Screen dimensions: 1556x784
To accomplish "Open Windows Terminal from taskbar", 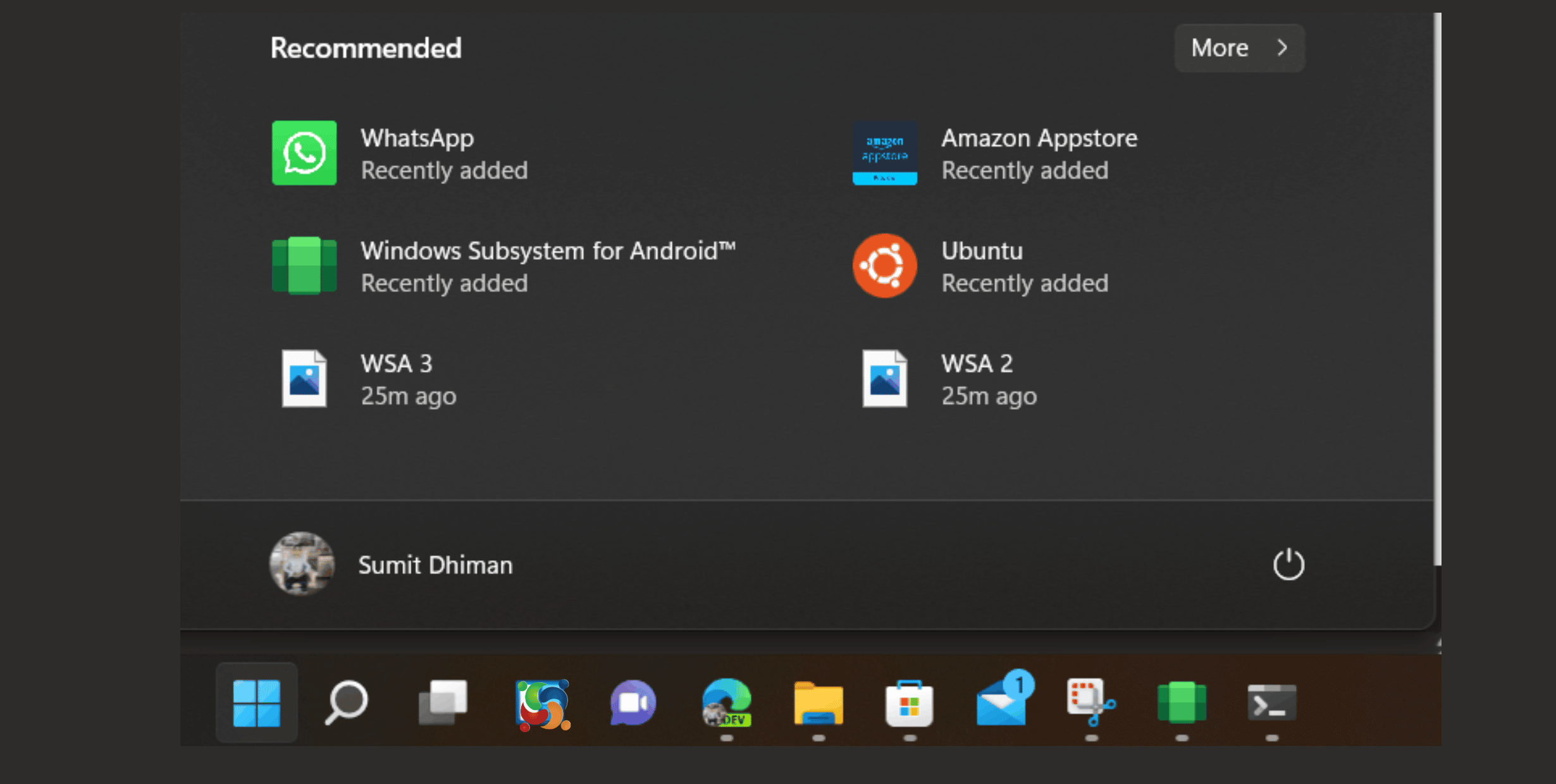I will point(1272,702).
